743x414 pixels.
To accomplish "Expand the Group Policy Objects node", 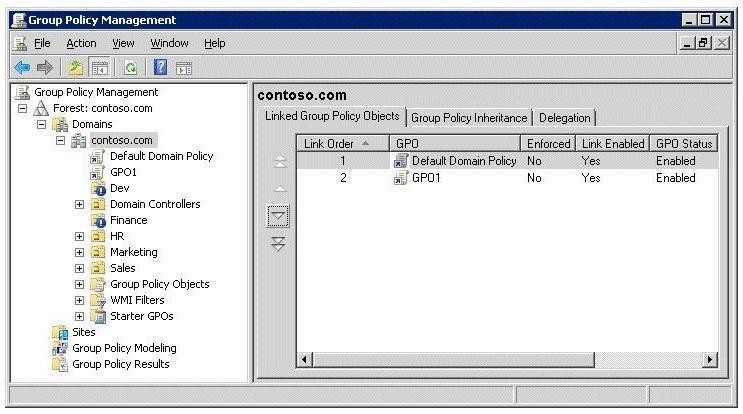I will pyautogui.click(x=79, y=285).
